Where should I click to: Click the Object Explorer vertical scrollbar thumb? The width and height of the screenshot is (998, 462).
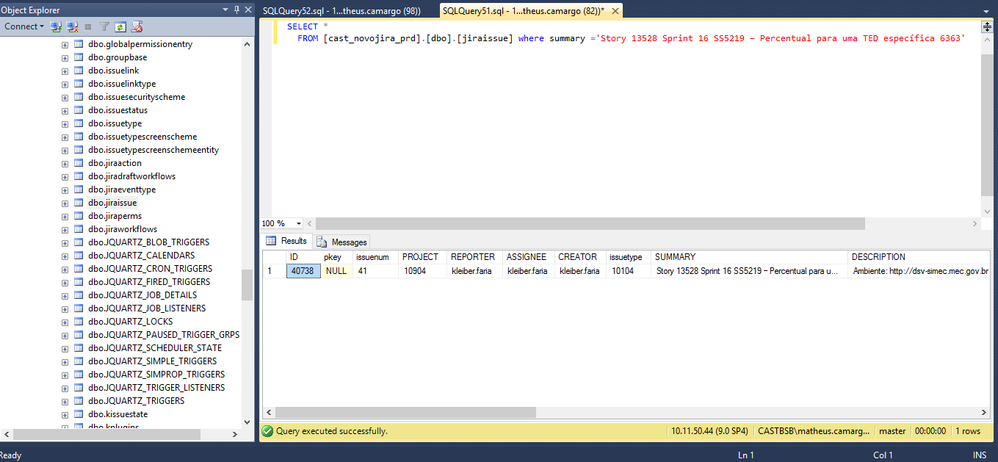(x=247, y=285)
